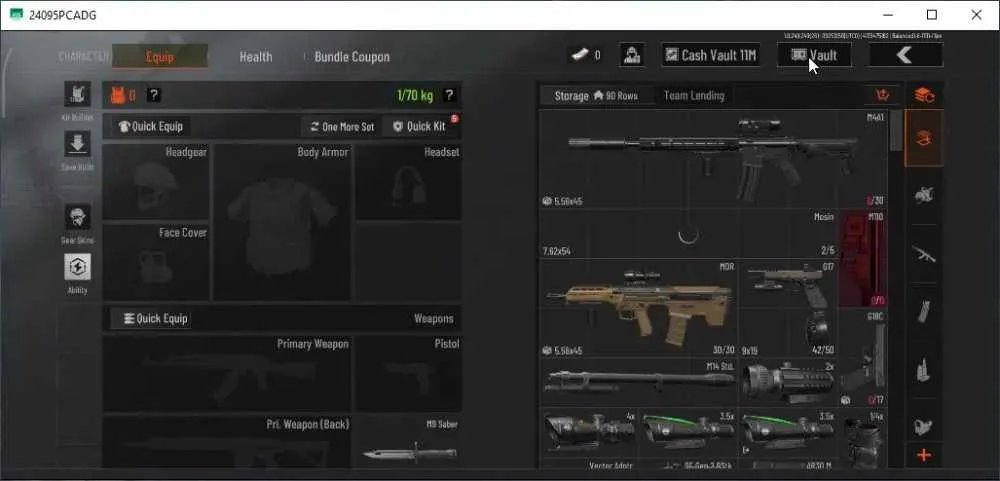Viewport: 1000px width, 481px height.
Task: Select the rifle category filter icon
Action: 924,254
